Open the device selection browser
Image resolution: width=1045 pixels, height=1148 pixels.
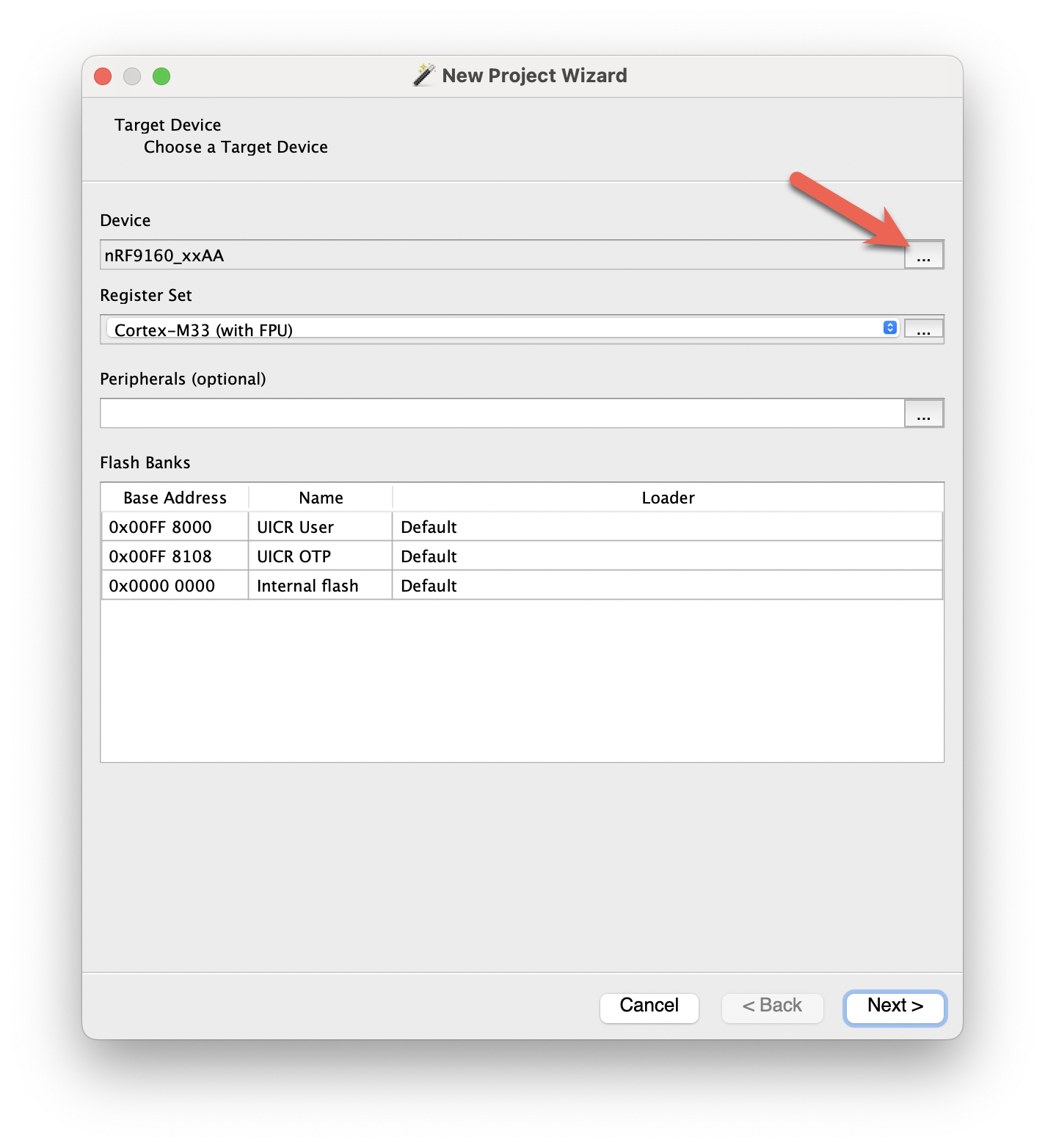[x=923, y=256]
